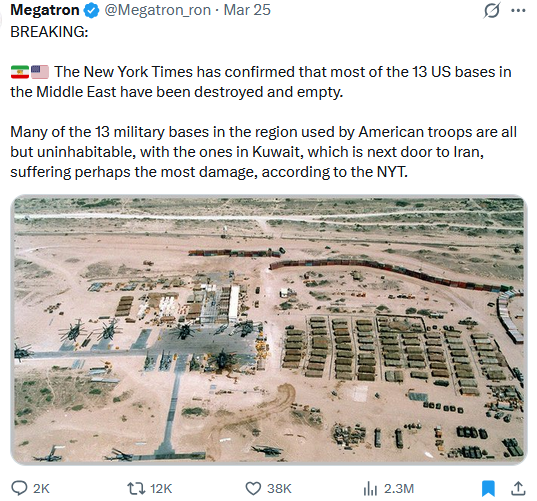Open the Megatron display name profile

click(45, 10)
